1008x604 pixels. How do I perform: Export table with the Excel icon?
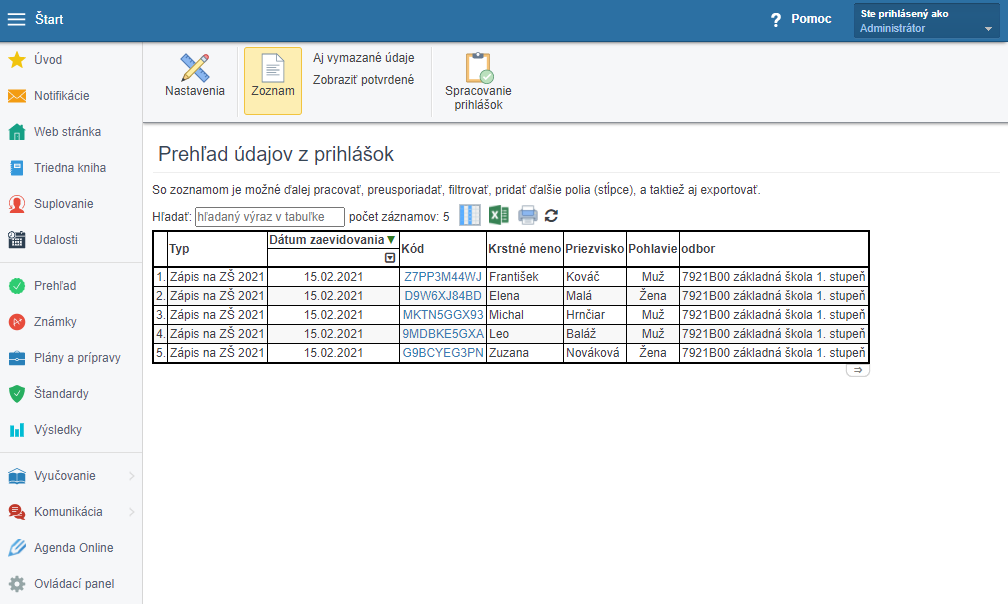(x=499, y=215)
